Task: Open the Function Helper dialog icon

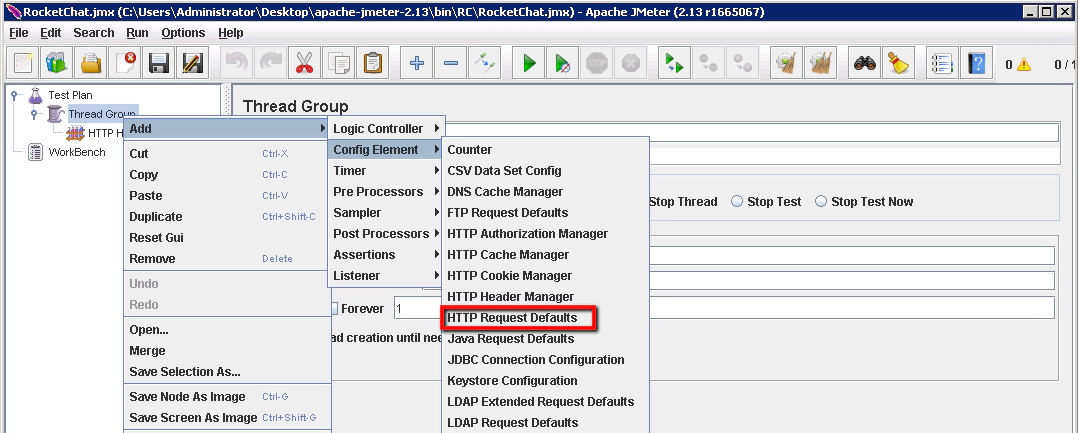Action: tap(942, 63)
